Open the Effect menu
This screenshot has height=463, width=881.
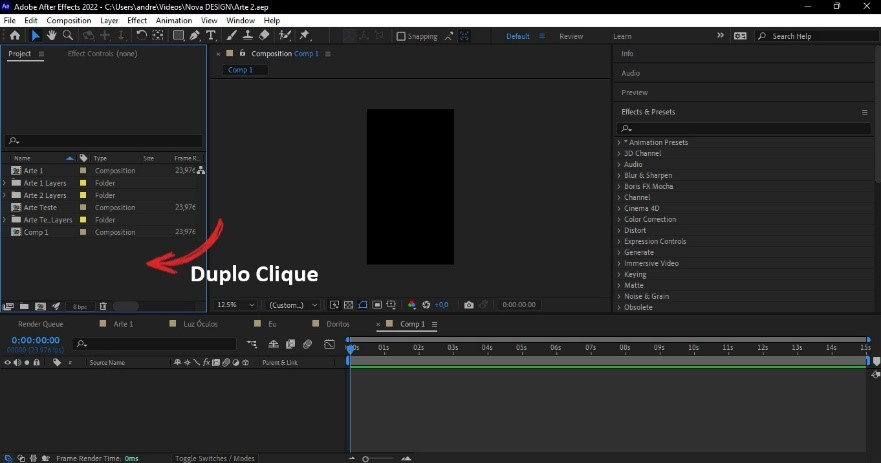coord(137,20)
